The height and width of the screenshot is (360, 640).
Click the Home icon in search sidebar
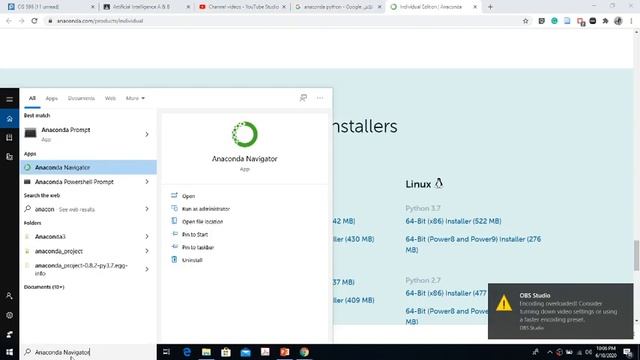(x=9, y=119)
